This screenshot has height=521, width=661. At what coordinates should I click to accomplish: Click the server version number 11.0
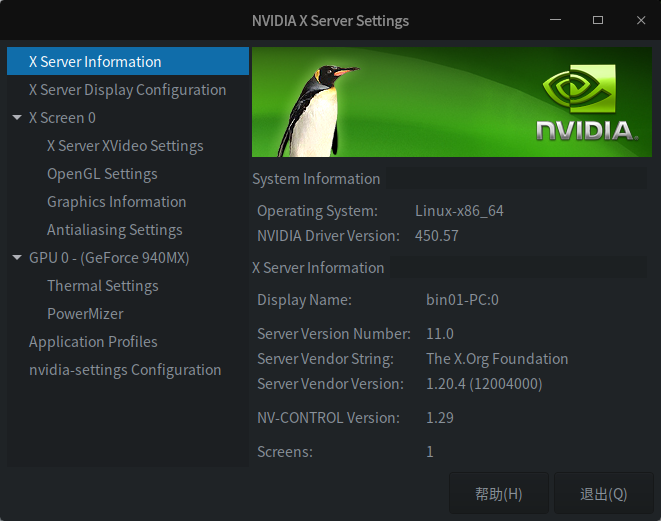click(x=440, y=334)
